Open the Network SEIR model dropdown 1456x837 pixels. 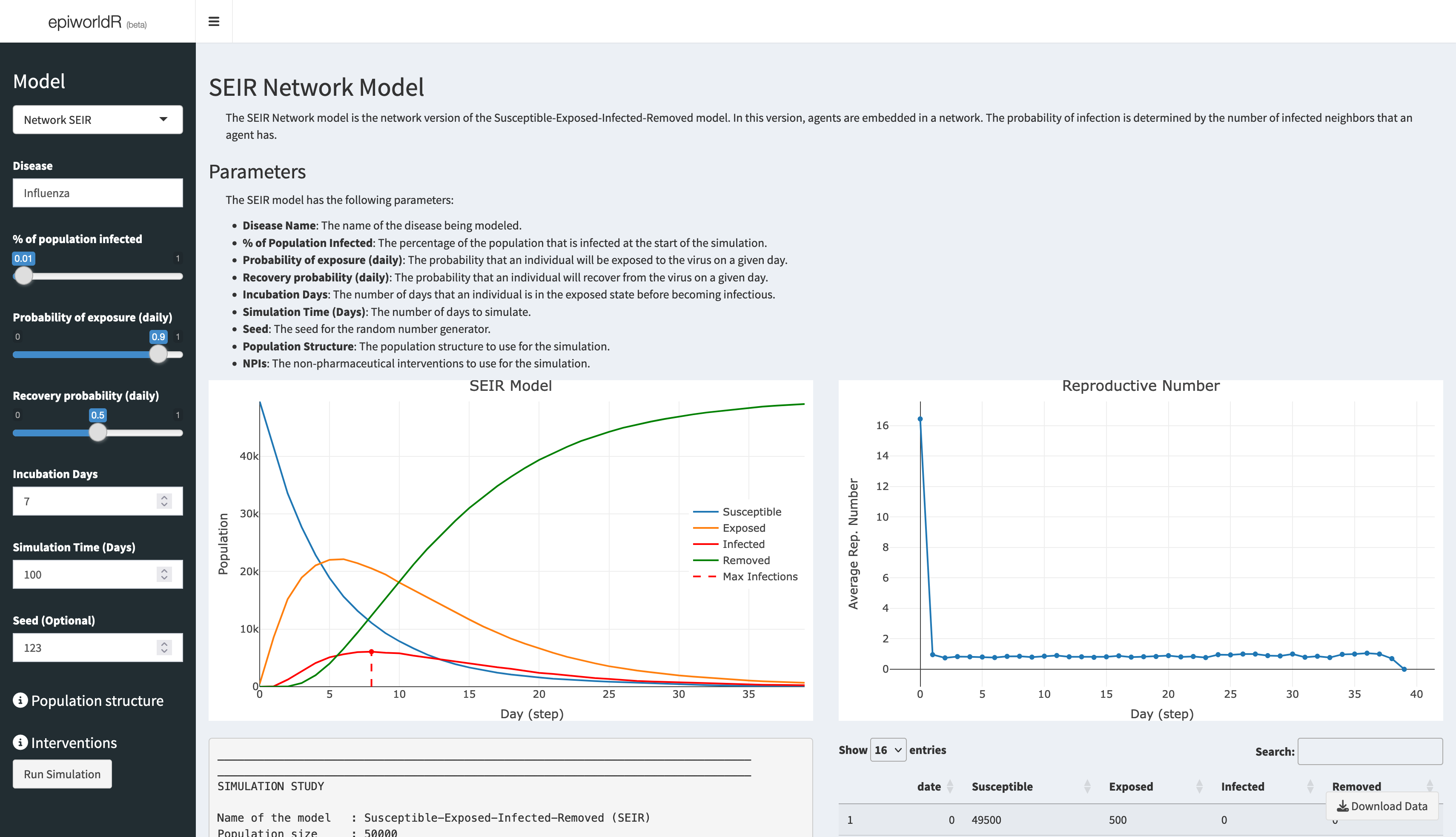(98, 120)
